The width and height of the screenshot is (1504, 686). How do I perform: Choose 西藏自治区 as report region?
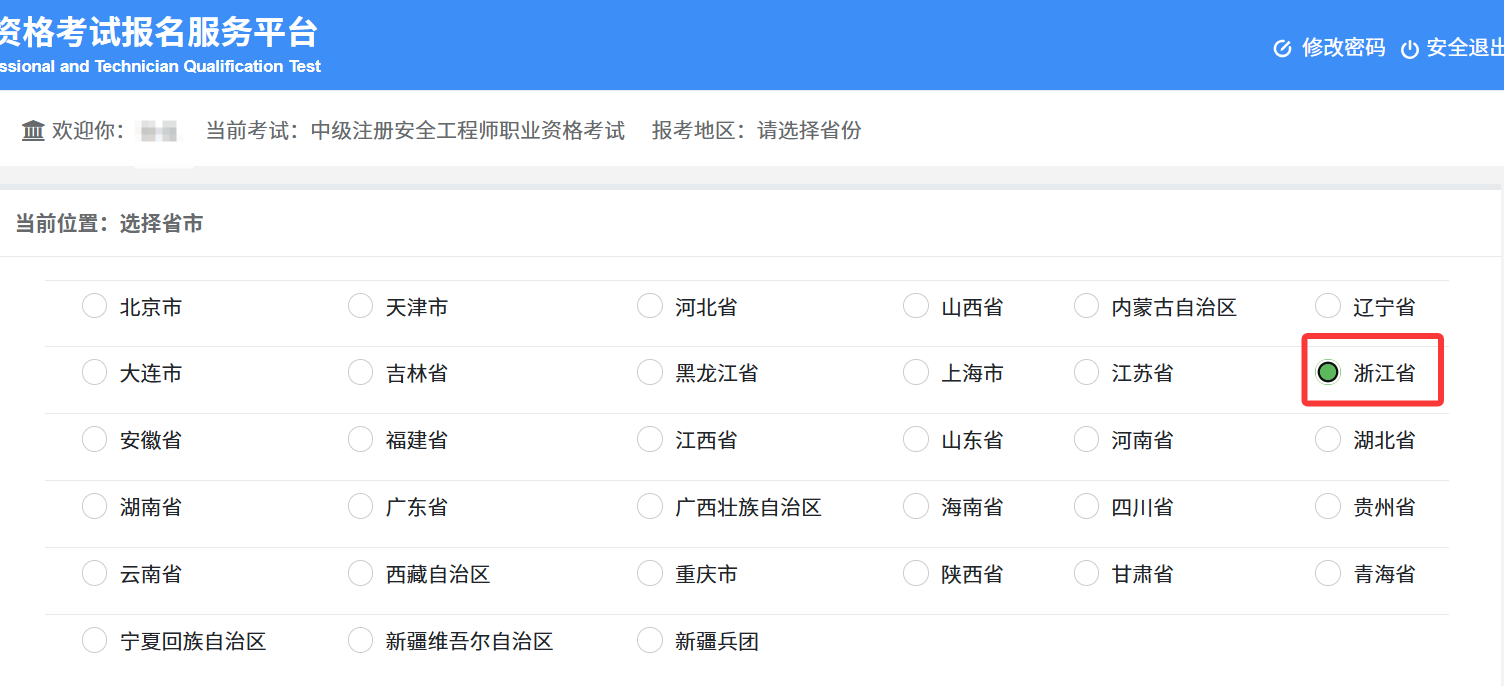360,573
